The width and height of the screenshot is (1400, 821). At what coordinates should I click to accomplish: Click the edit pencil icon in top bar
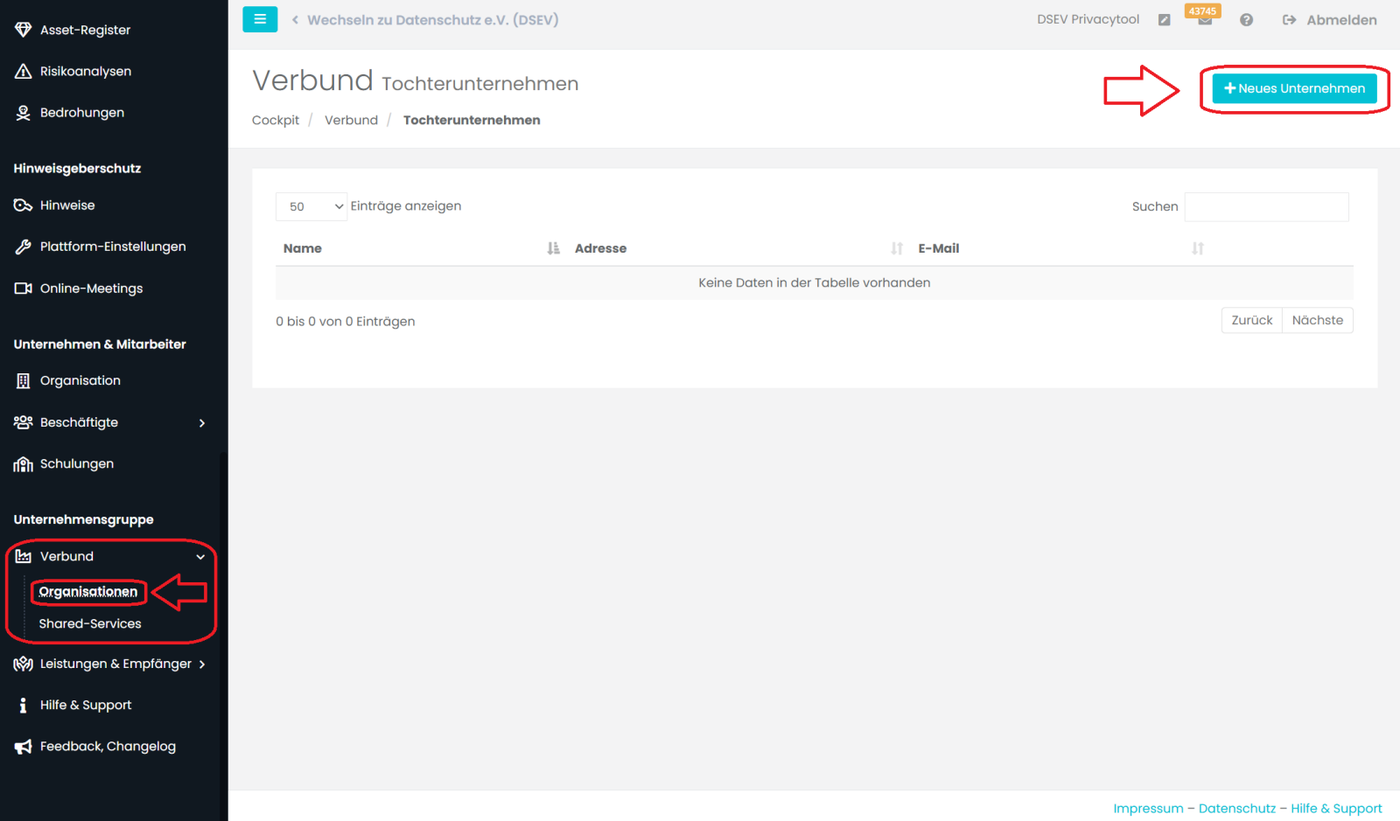click(1164, 20)
